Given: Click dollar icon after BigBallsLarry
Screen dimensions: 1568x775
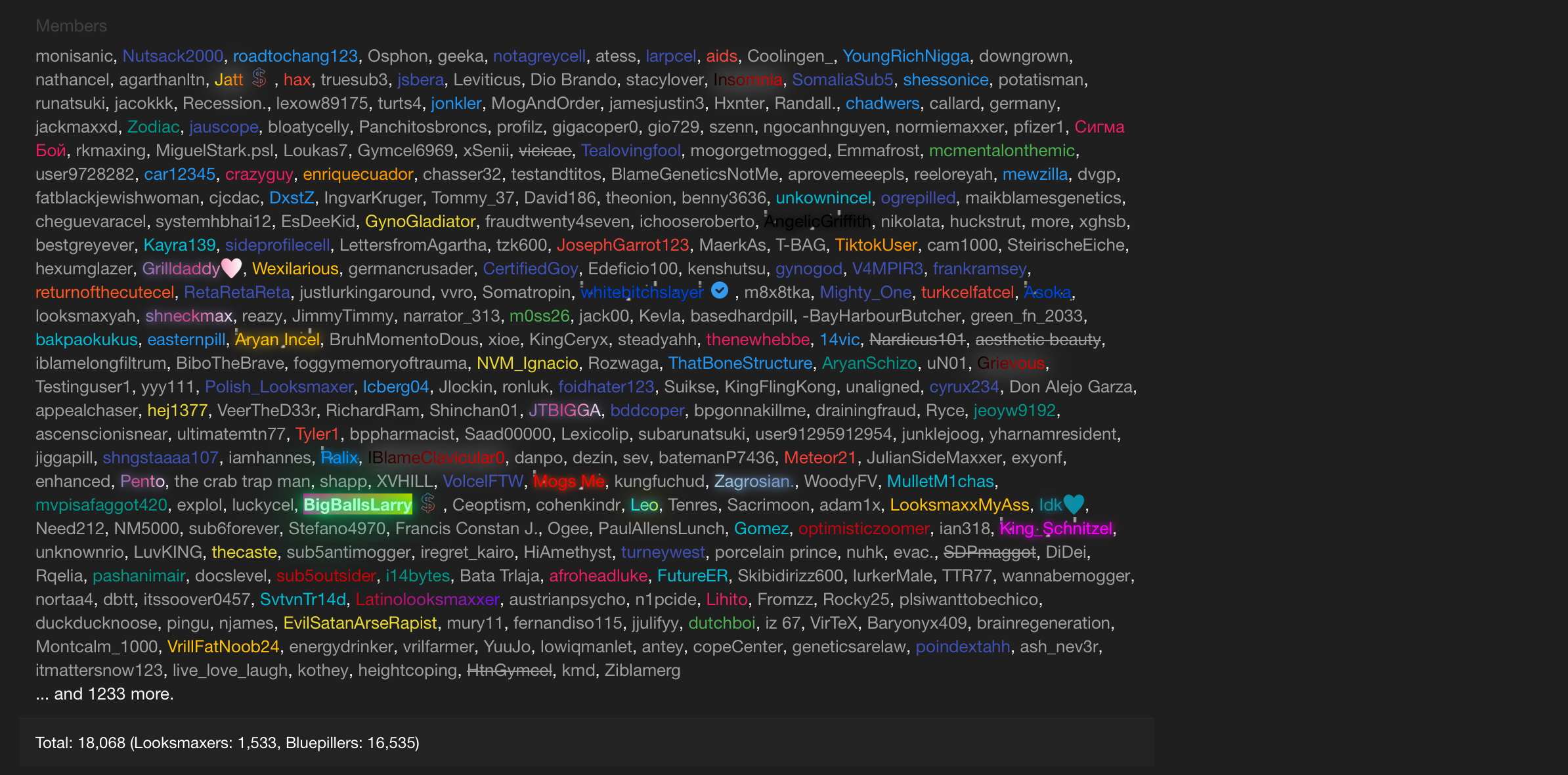Looking at the screenshot, I should point(428,503).
